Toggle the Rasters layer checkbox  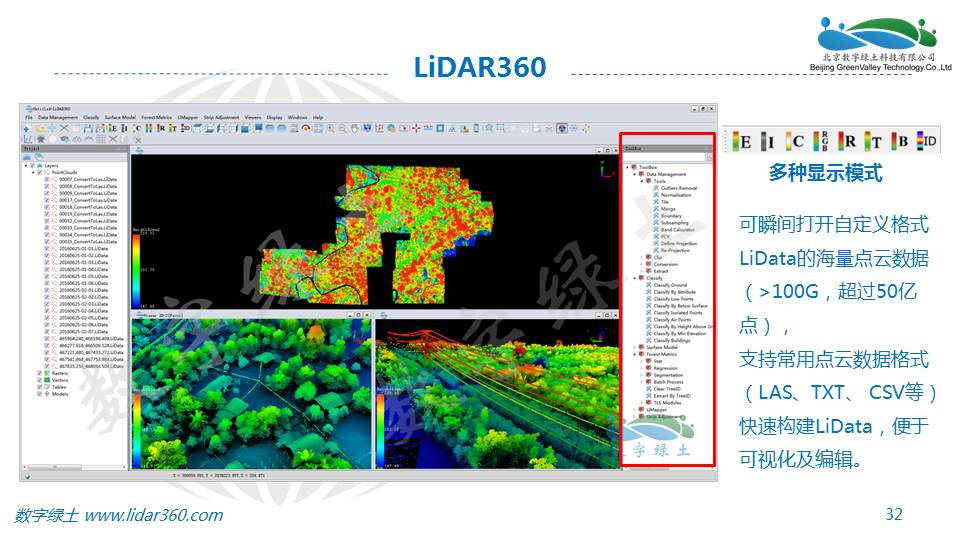39,373
